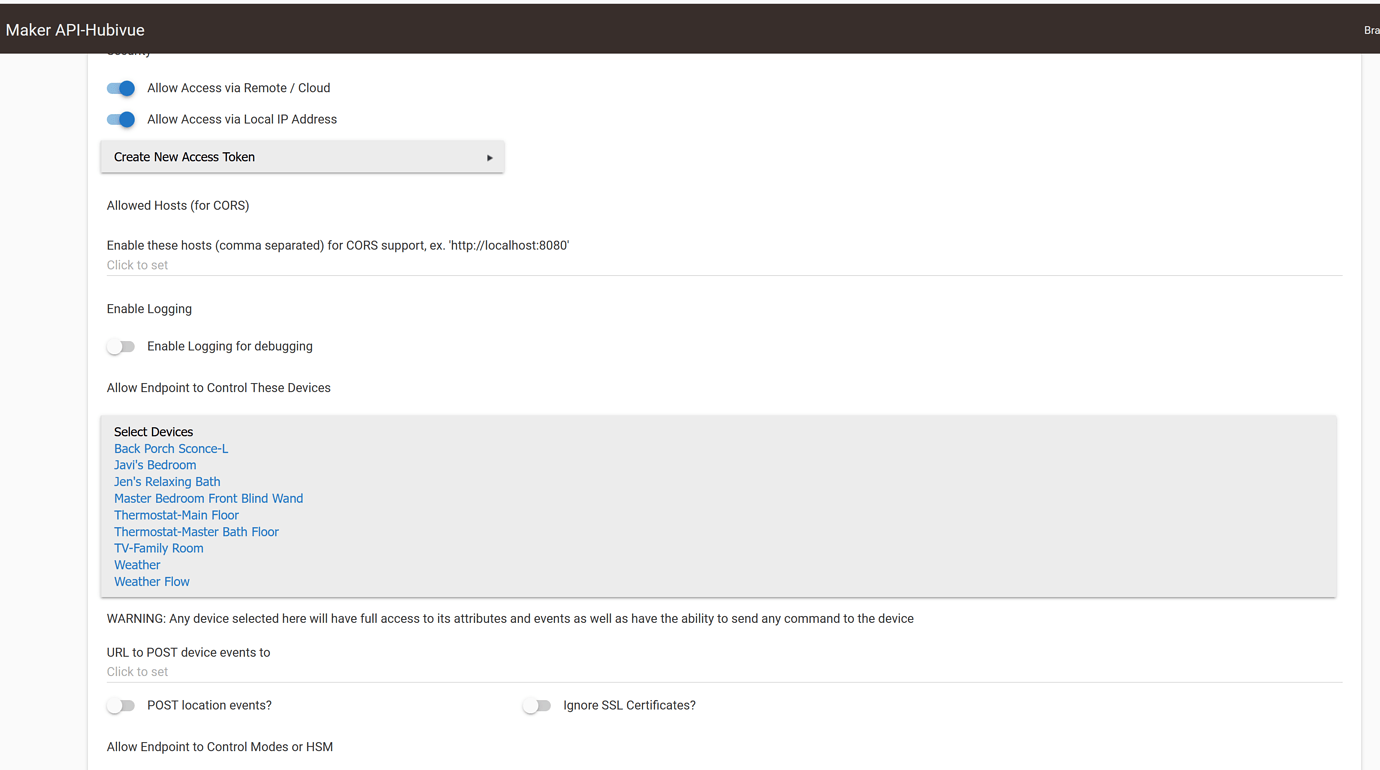Turn on POST location events switch
Image resolution: width=1380 pixels, height=770 pixels.
click(121, 705)
